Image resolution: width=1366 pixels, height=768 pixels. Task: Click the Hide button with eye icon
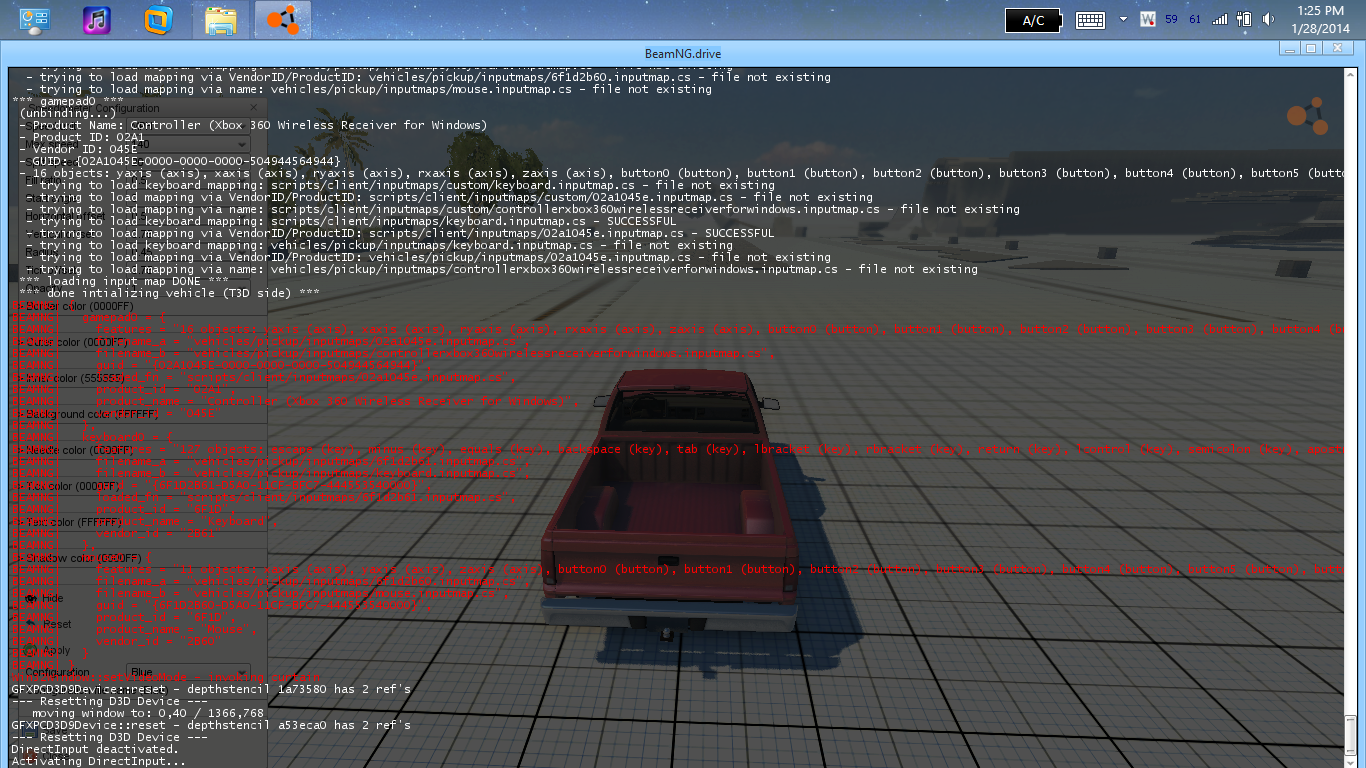(45, 598)
